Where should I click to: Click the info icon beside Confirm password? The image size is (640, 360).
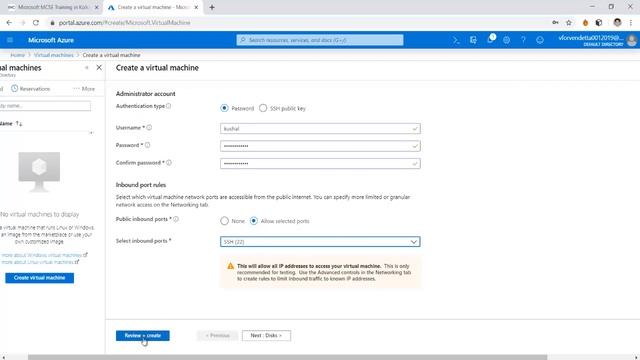click(169, 163)
